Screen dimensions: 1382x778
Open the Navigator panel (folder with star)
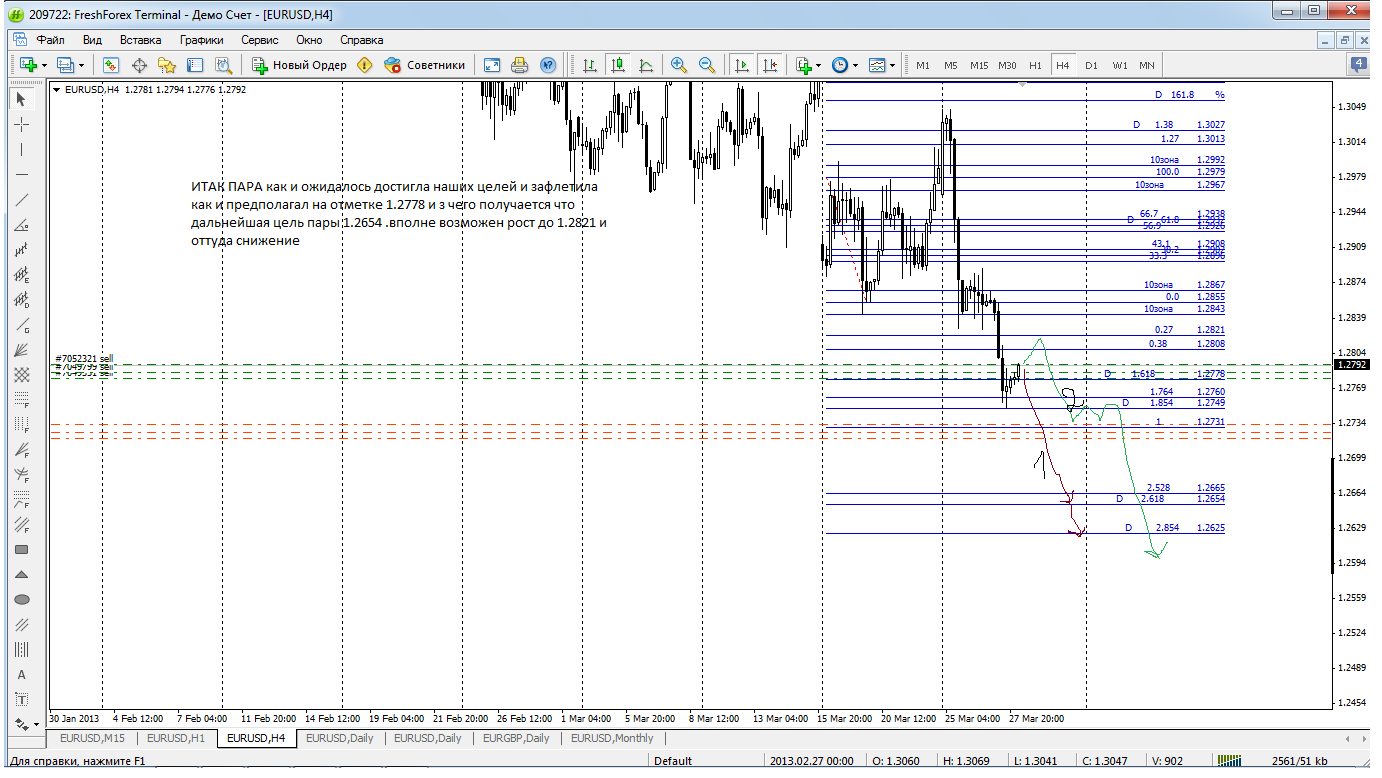coord(167,65)
